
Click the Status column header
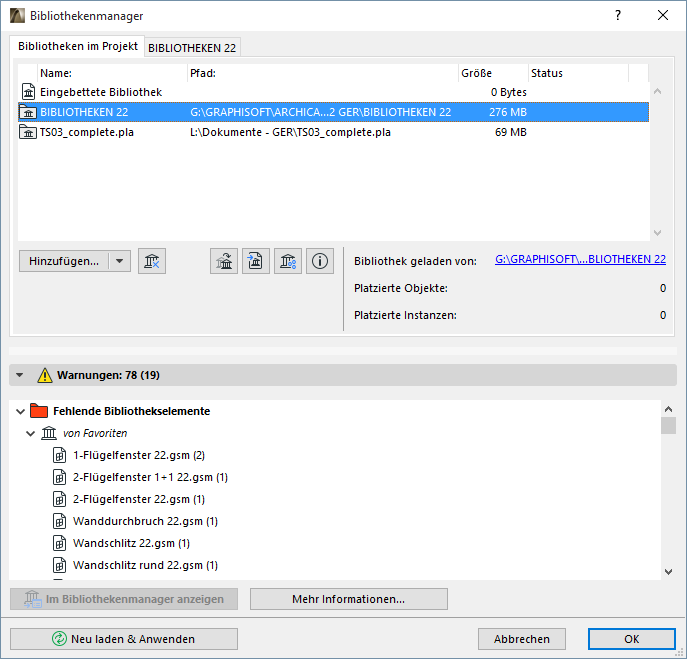(578, 73)
